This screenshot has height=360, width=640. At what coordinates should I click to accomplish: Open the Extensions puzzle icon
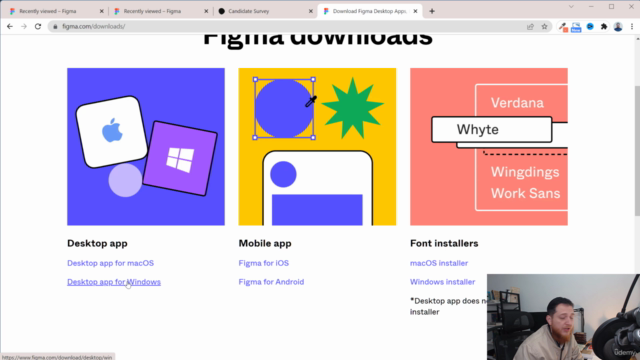[x=604, y=27]
